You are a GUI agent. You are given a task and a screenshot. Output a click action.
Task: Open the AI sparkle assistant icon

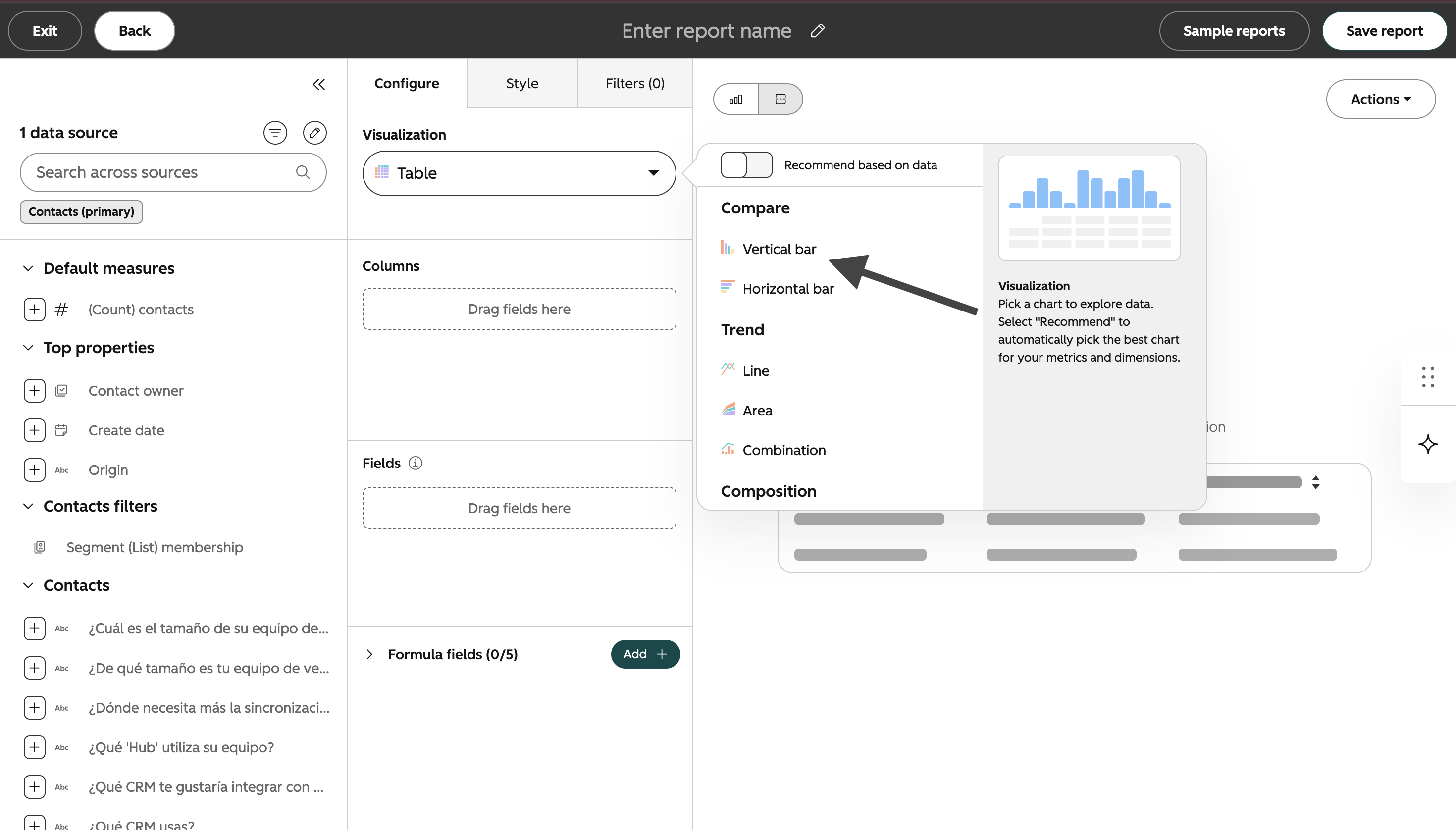click(x=1428, y=444)
